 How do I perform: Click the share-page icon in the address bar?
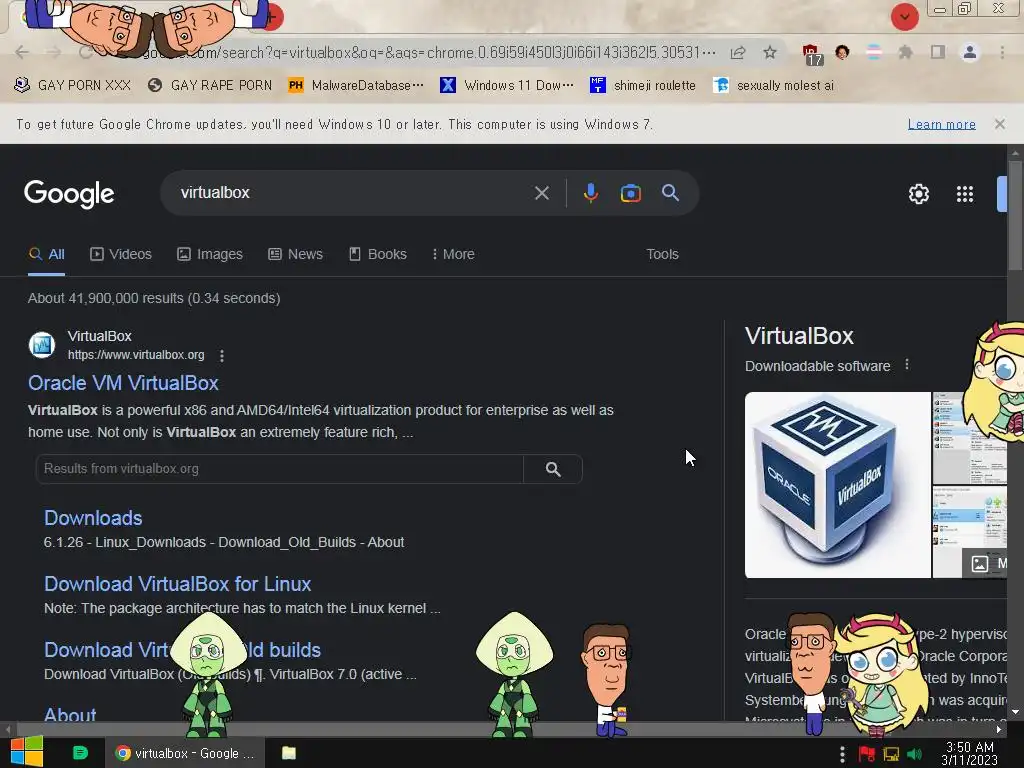tap(738, 53)
